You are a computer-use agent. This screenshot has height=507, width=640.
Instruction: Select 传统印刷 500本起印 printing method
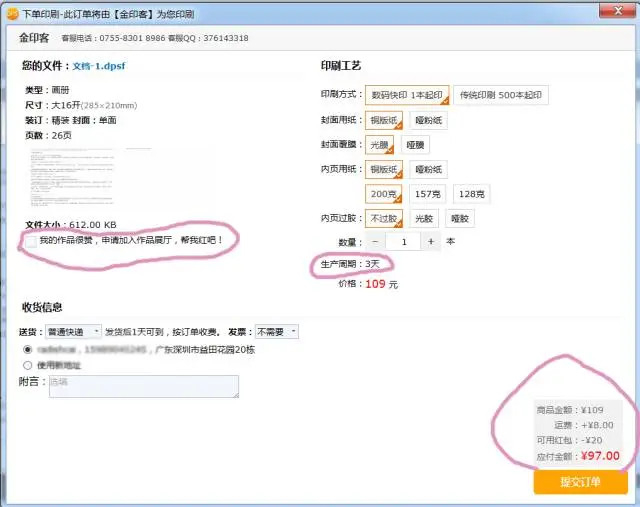coord(500,95)
